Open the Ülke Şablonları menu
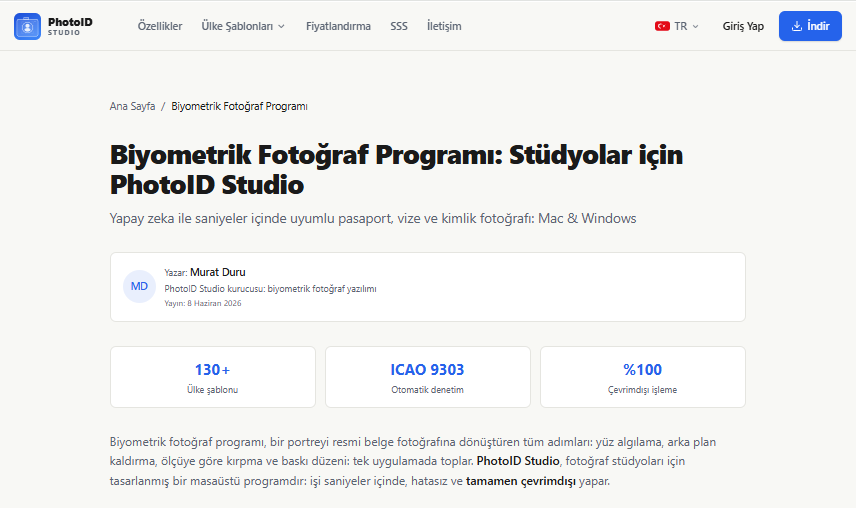 (243, 26)
